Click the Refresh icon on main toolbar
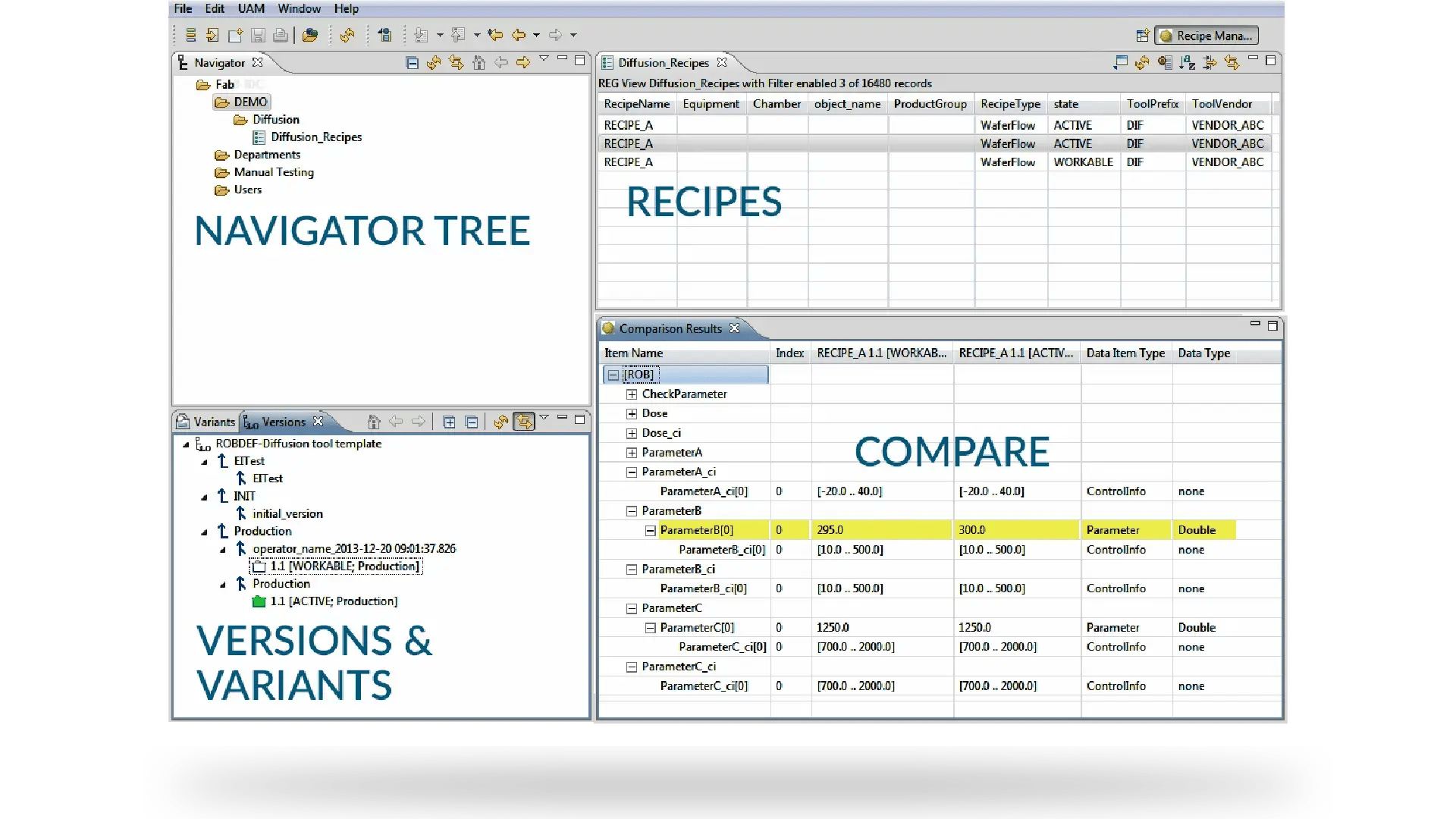1456x819 pixels. [347, 35]
